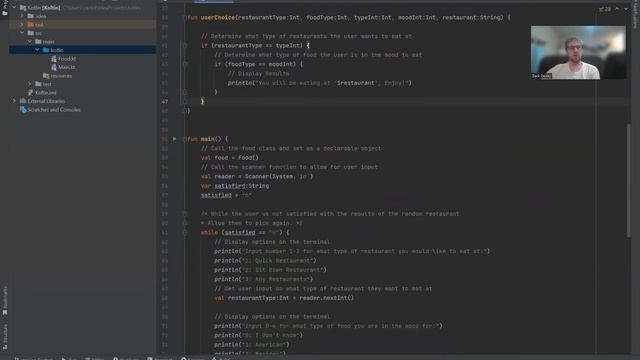Image resolution: width=640 pixels, height=360 pixels.
Task: Expand the test folder
Action: [30, 84]
